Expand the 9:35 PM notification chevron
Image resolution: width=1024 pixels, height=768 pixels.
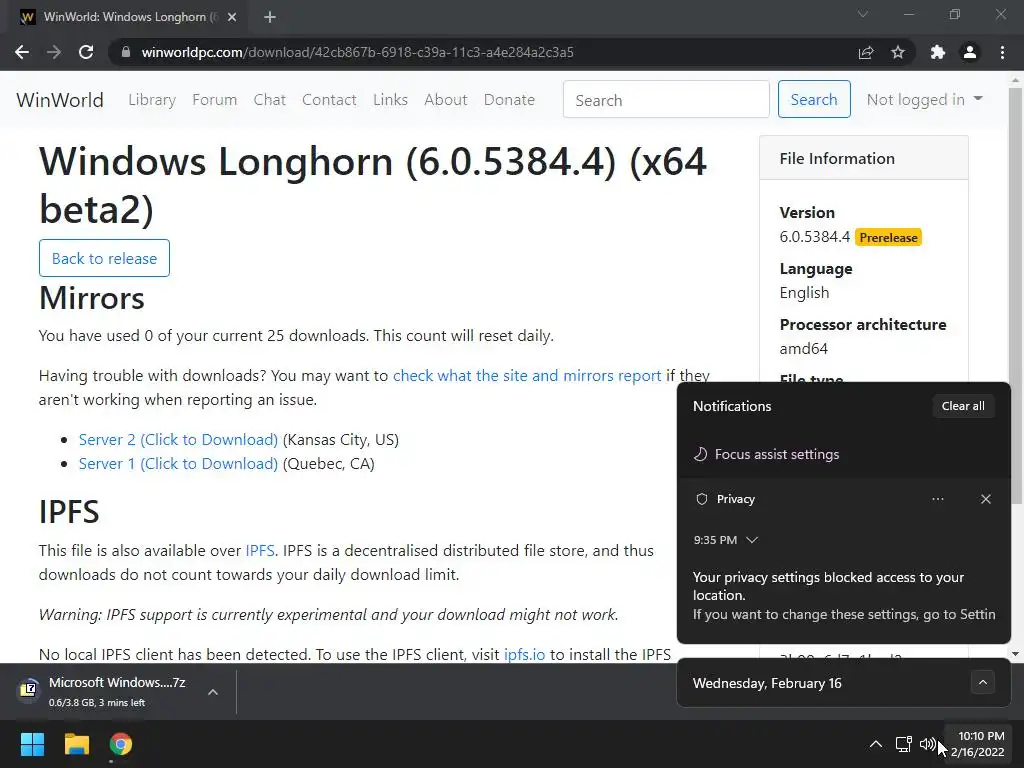point(752,540)
